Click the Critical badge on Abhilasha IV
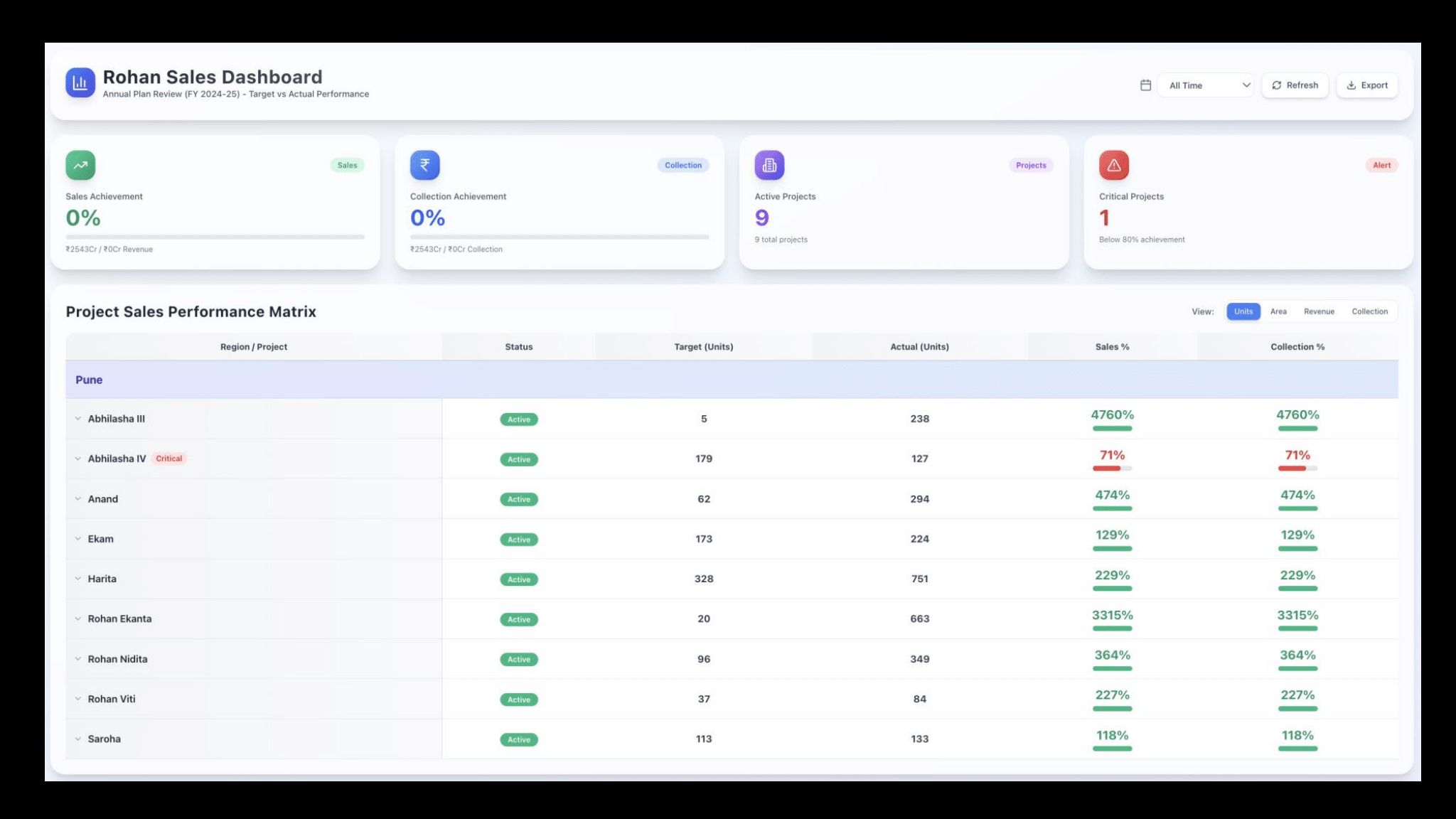Viewport: 1456px width, 819px height. point(169,459)
